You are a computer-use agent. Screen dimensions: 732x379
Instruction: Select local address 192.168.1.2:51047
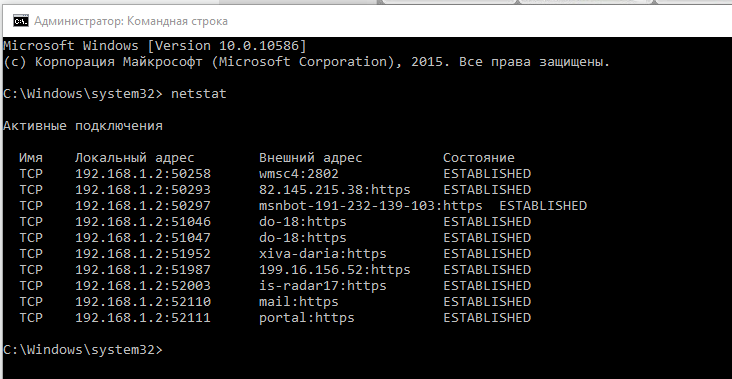143,238
